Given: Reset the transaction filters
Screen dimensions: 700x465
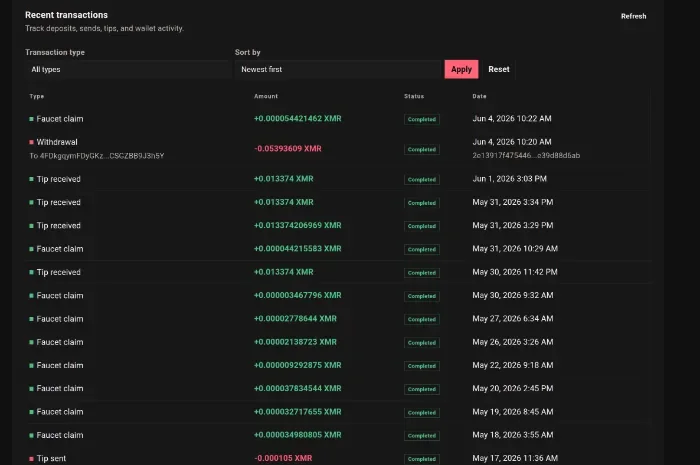Looking at the screenshot, I should 499,69.
